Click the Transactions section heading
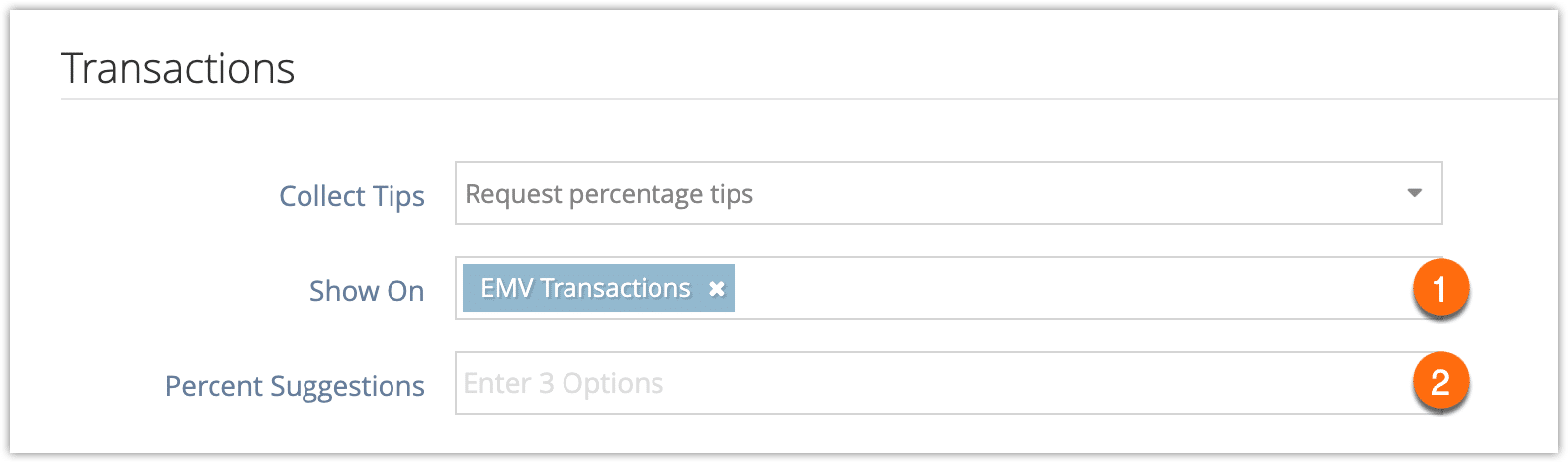This screenshot has width=1568, height=463. 178,69
